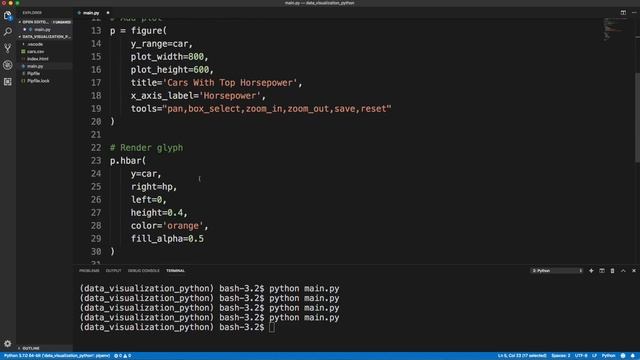Click 'p.hbar(' on line 23

point(128,161)
